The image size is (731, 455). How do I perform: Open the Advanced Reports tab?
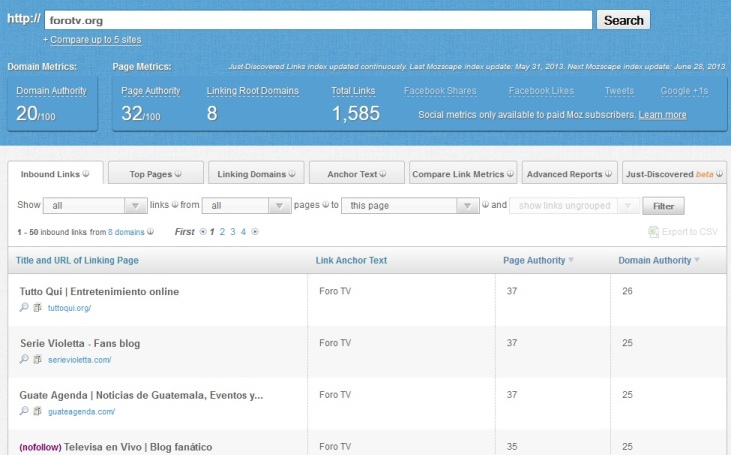[x=570, y=173]
